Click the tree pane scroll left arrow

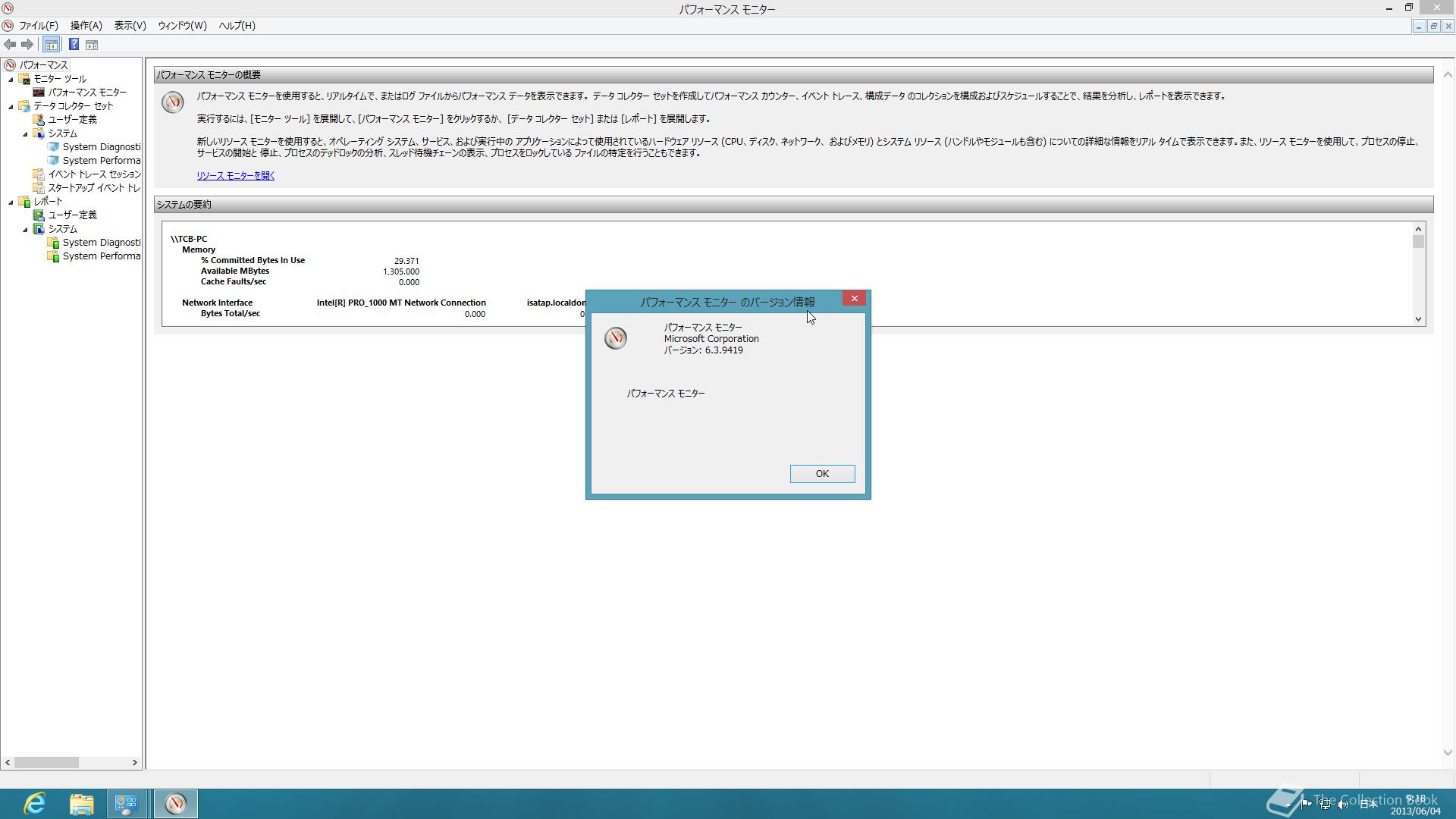[x=8, y=763]
